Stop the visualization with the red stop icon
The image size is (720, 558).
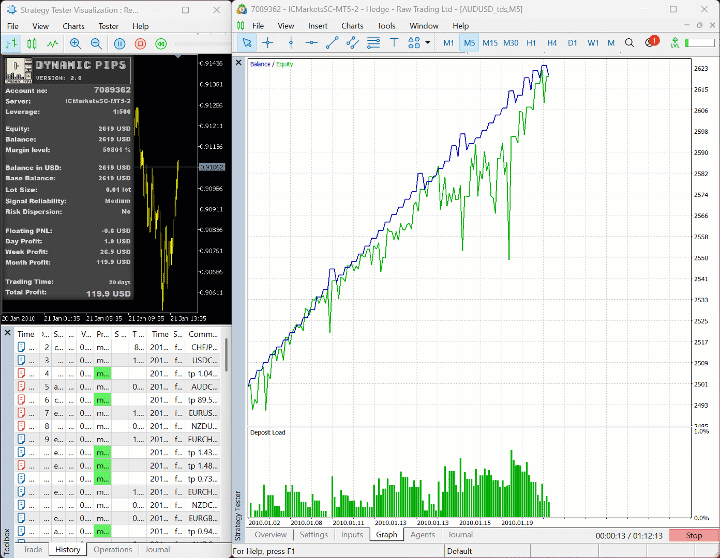coord(139,43)
